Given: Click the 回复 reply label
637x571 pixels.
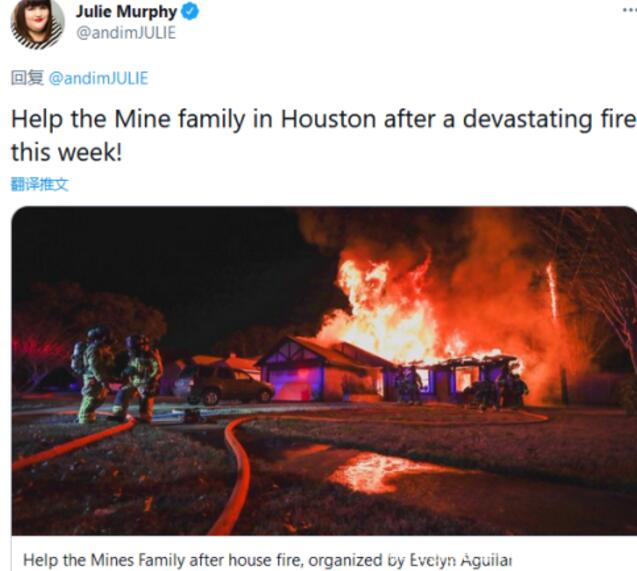Looking at the screenshot, I should click(x=27, y=78).
